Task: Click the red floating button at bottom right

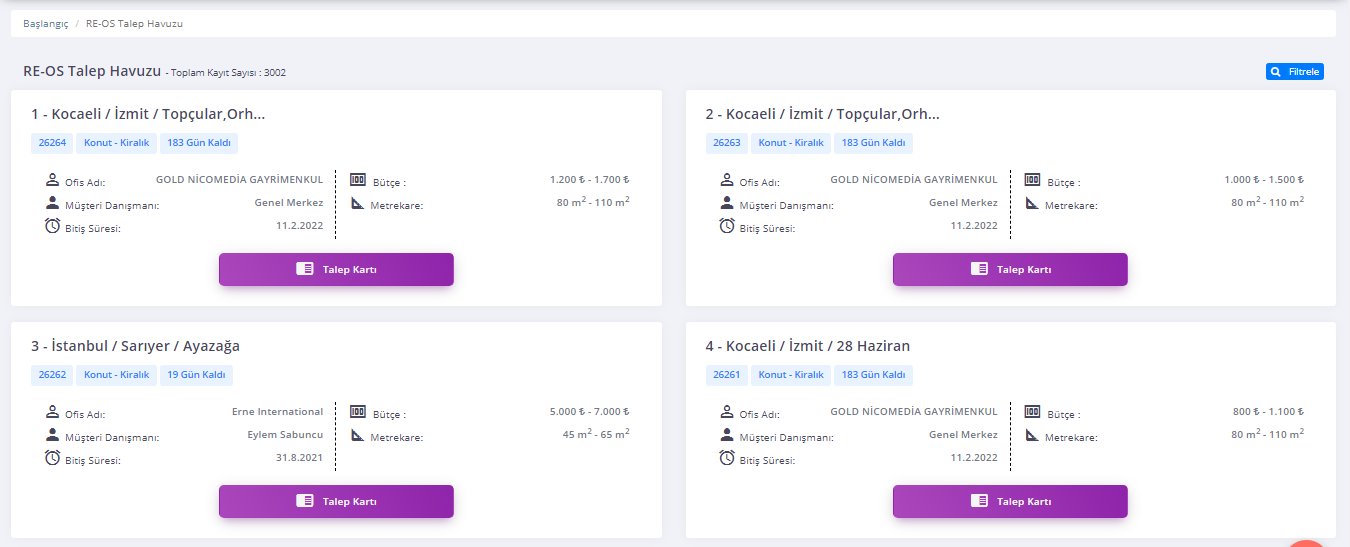Action: [x=1308, y=541]
